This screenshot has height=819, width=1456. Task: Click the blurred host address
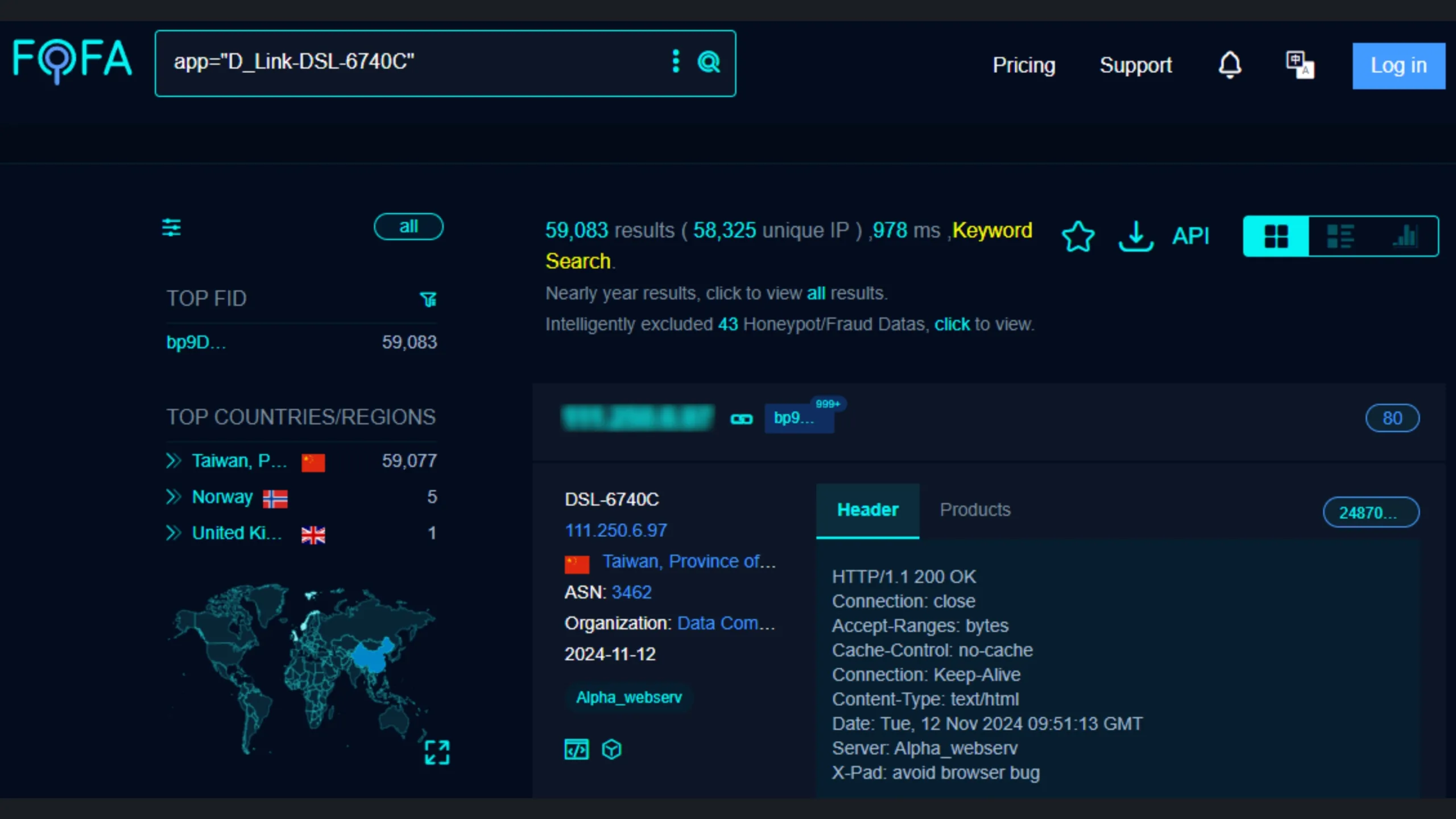click(638, 418)
